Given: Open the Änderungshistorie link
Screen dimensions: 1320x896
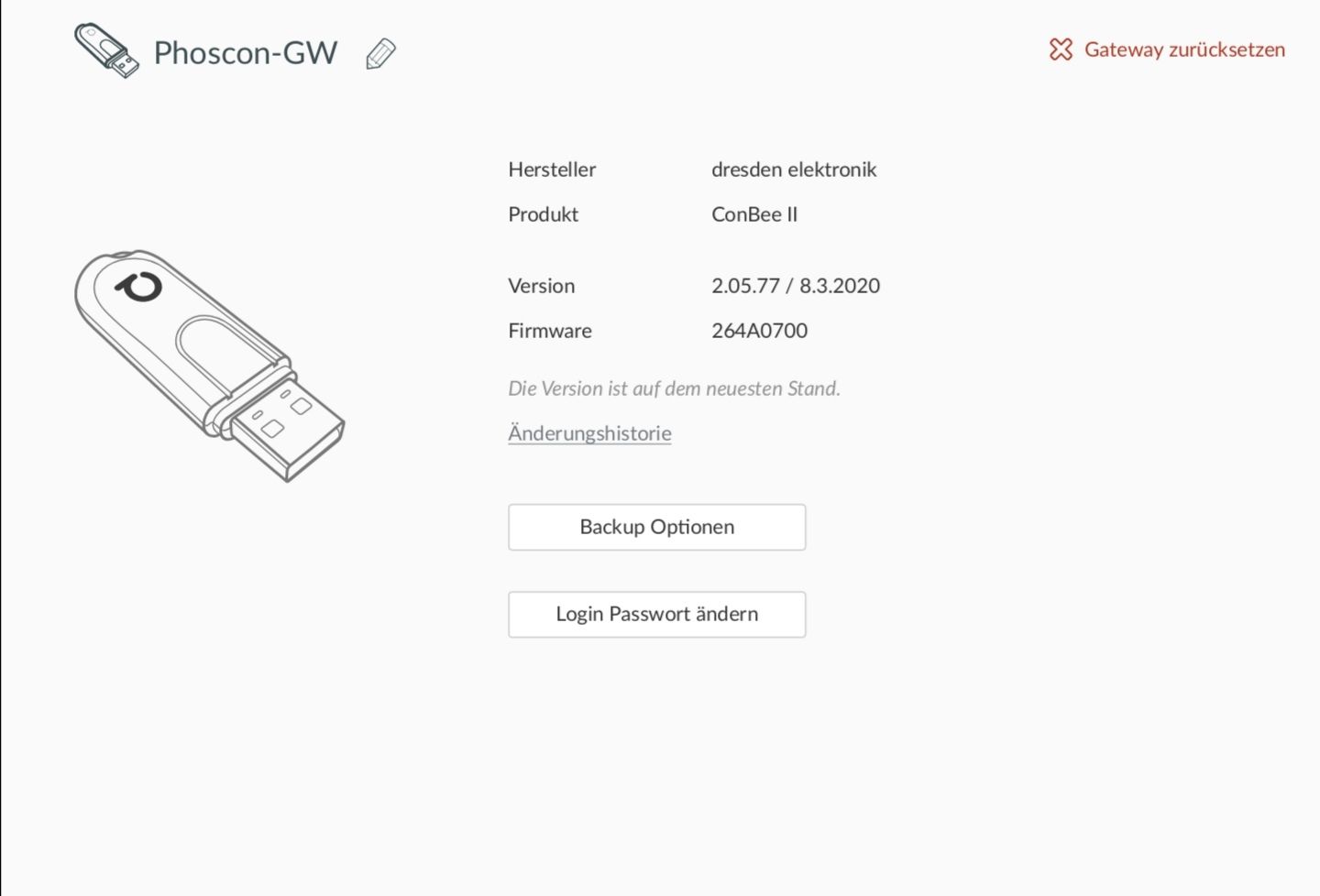Looking at the screenshot, I should [589, 433].
